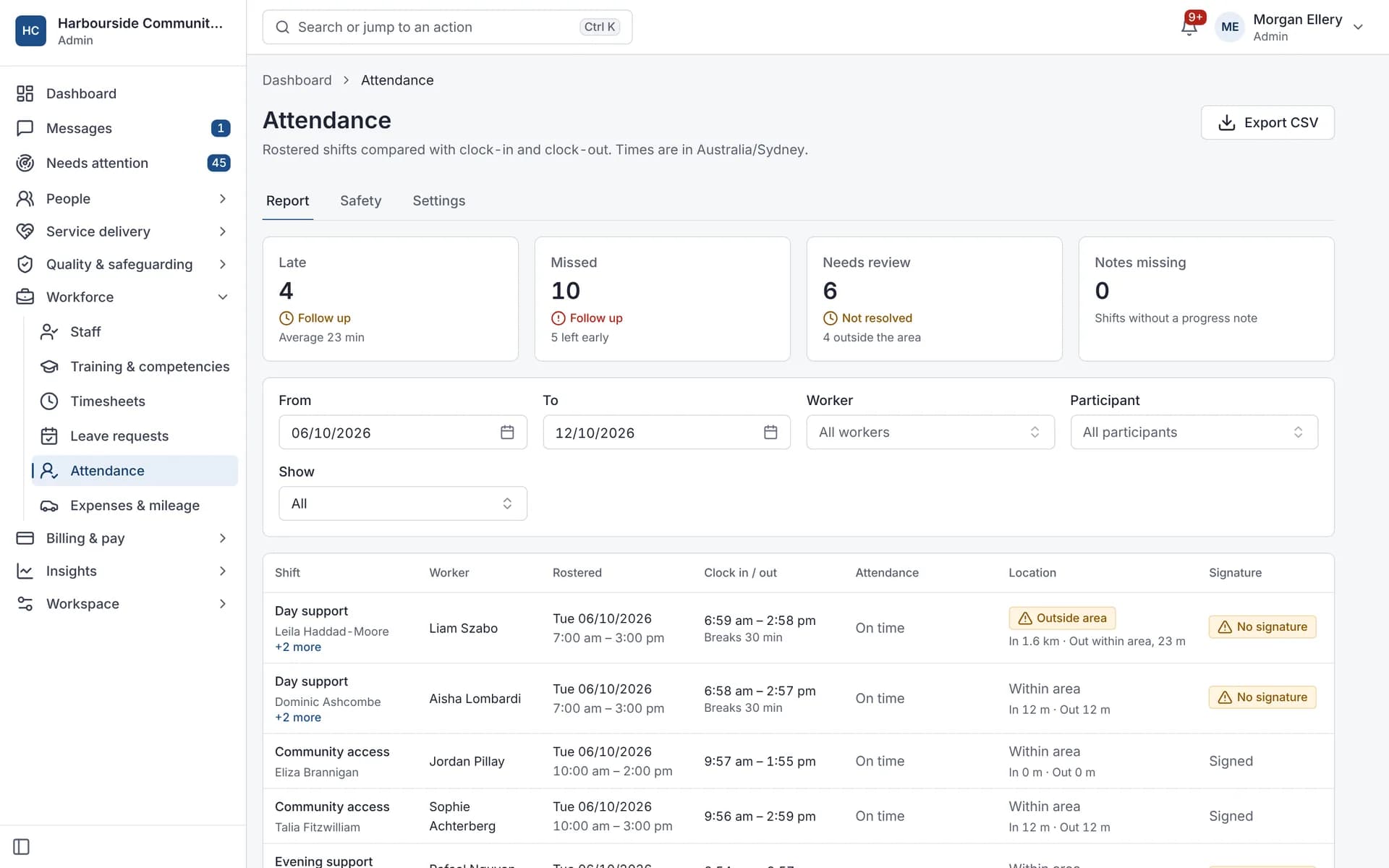Export attendance as CSV
Screen dimensions: 1389x868
point(1267,122)
